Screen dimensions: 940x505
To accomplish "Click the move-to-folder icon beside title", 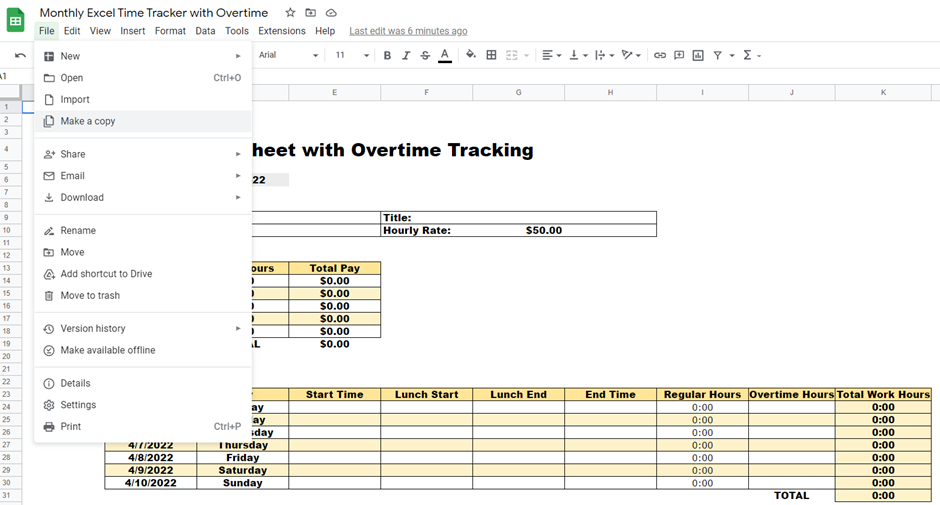I will 311,13.
